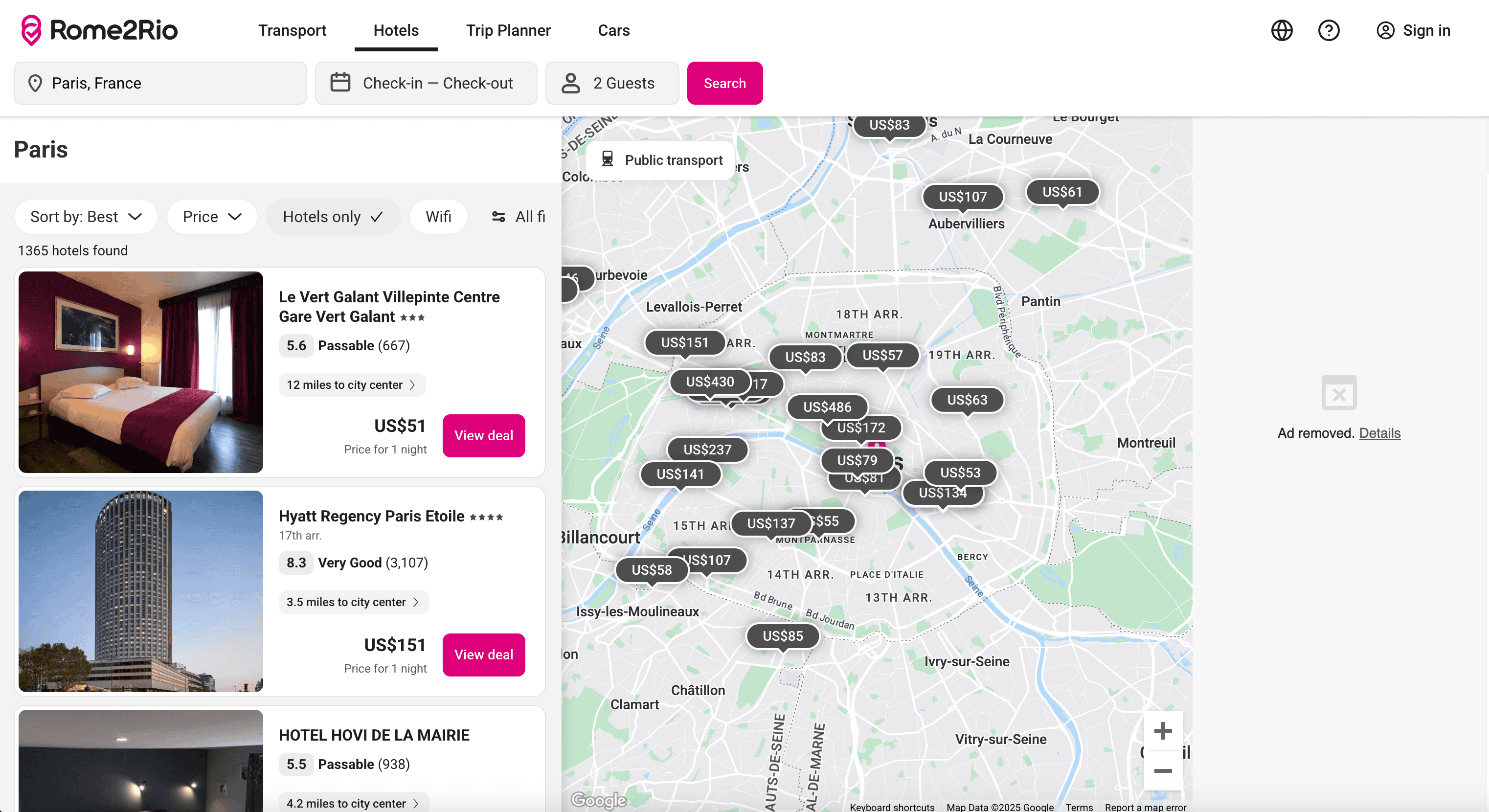Click the guests person icon

coord(570,83)
